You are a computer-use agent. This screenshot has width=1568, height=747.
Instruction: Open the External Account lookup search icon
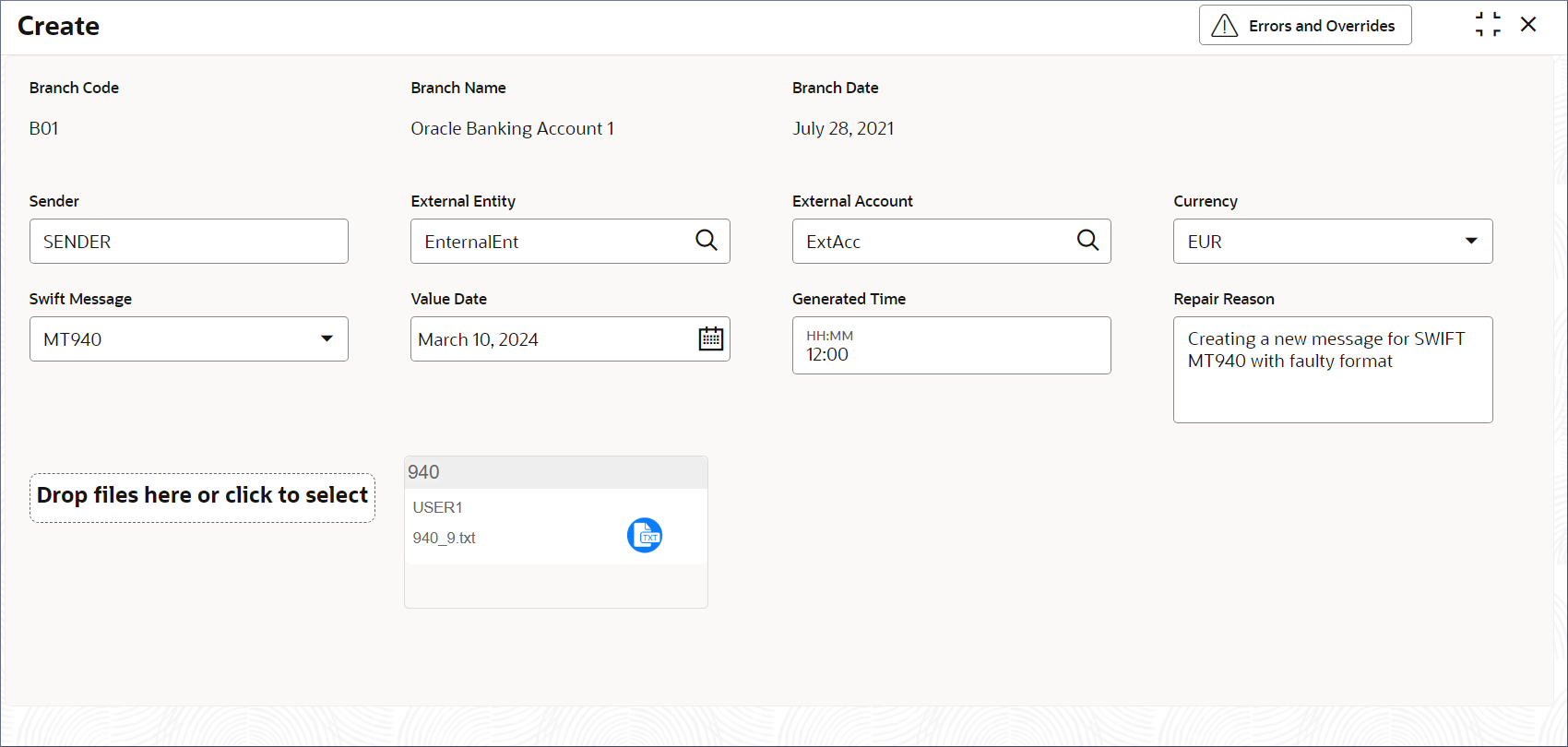(1088, 241)
